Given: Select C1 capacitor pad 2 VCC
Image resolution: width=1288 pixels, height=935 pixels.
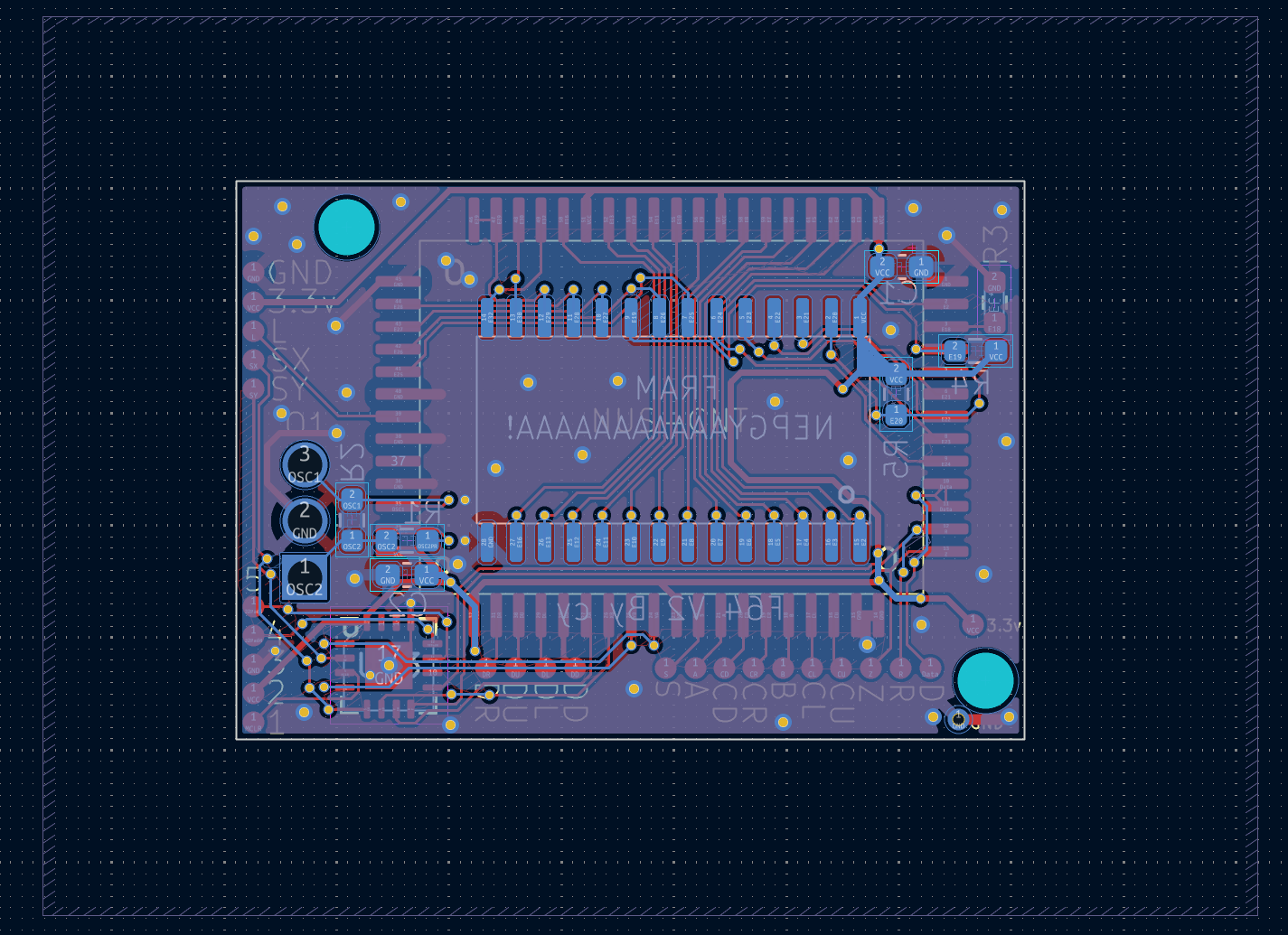Looking at the screenshot, I should coord(882,266).
